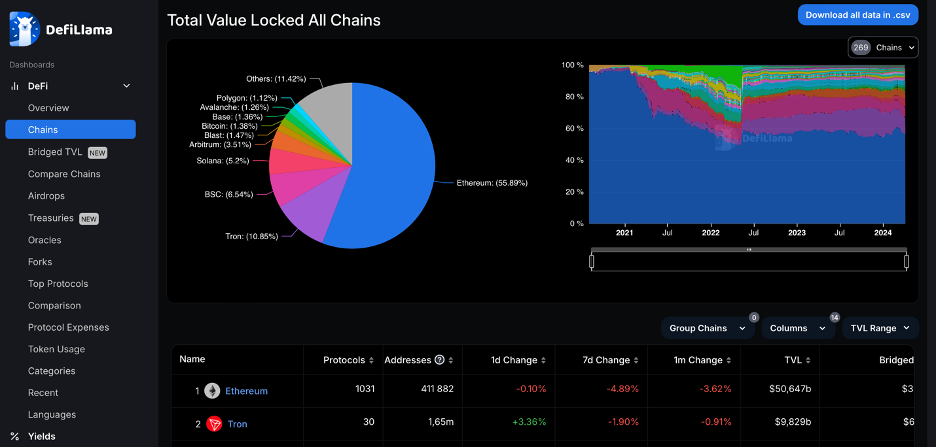Viewport: 936px width, 448px height.
Task: Click the Tron red logo icon
Action: 214,424
